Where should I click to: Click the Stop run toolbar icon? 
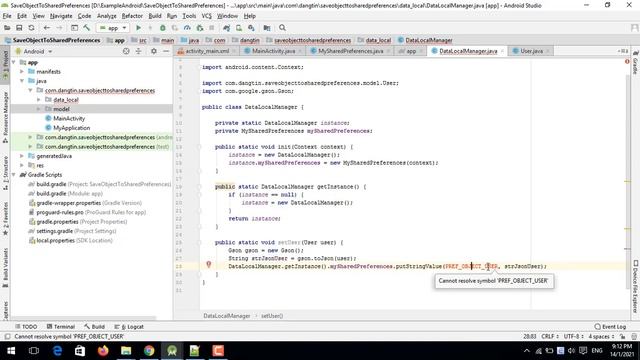tap(211, 28)
